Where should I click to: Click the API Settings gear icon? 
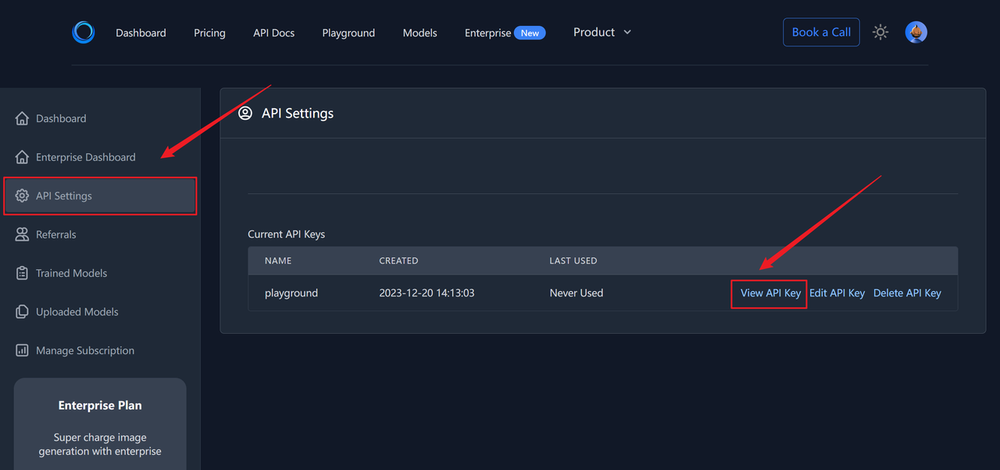pos(22,196)
